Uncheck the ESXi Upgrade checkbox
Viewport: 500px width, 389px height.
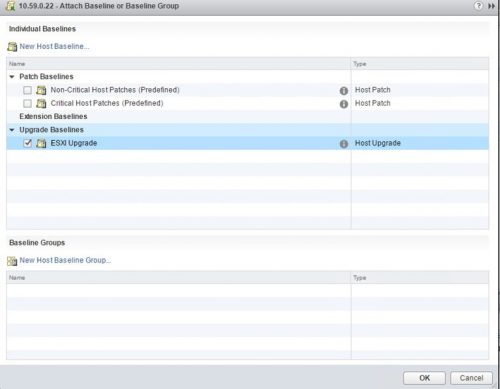(27, 143)
